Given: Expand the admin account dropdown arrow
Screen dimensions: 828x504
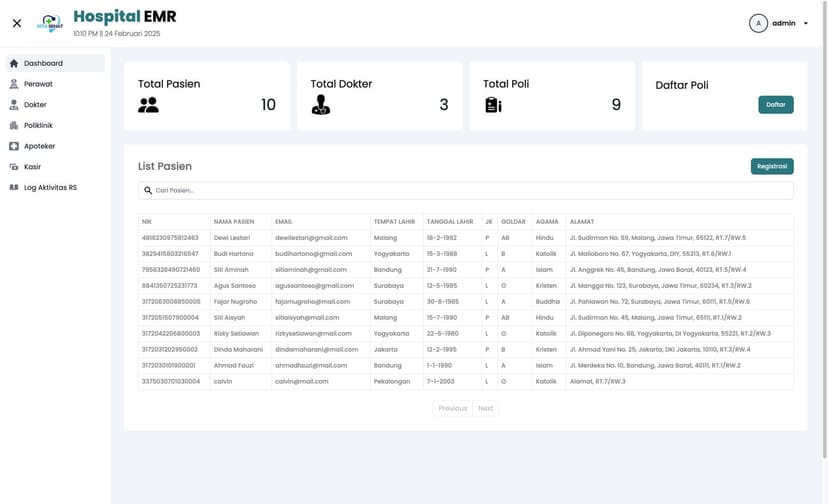Looking at the screenshot, I should pos(806,23).
